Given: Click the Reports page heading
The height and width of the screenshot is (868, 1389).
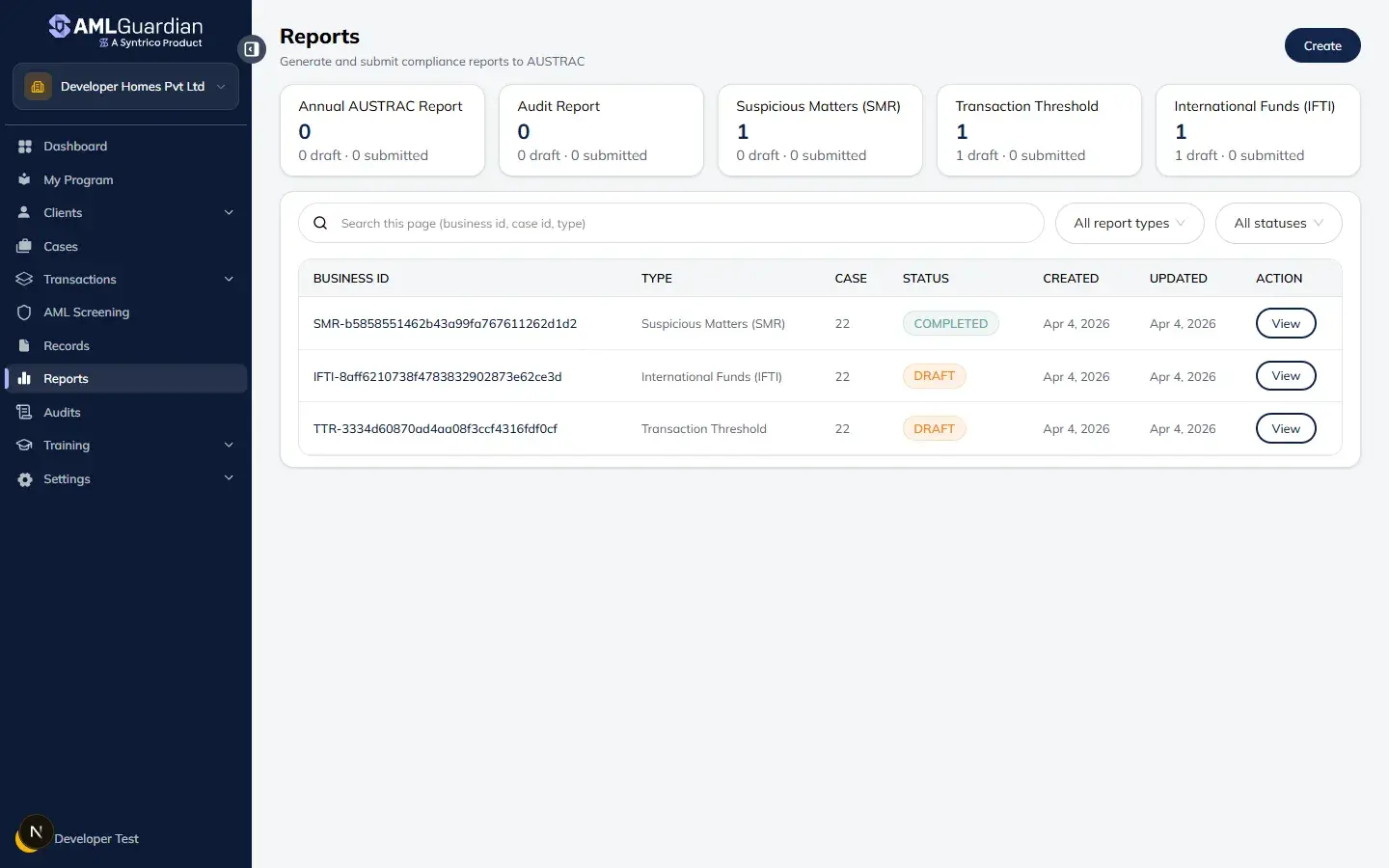Looking at the screenshot, I should (x=319, y=37).
